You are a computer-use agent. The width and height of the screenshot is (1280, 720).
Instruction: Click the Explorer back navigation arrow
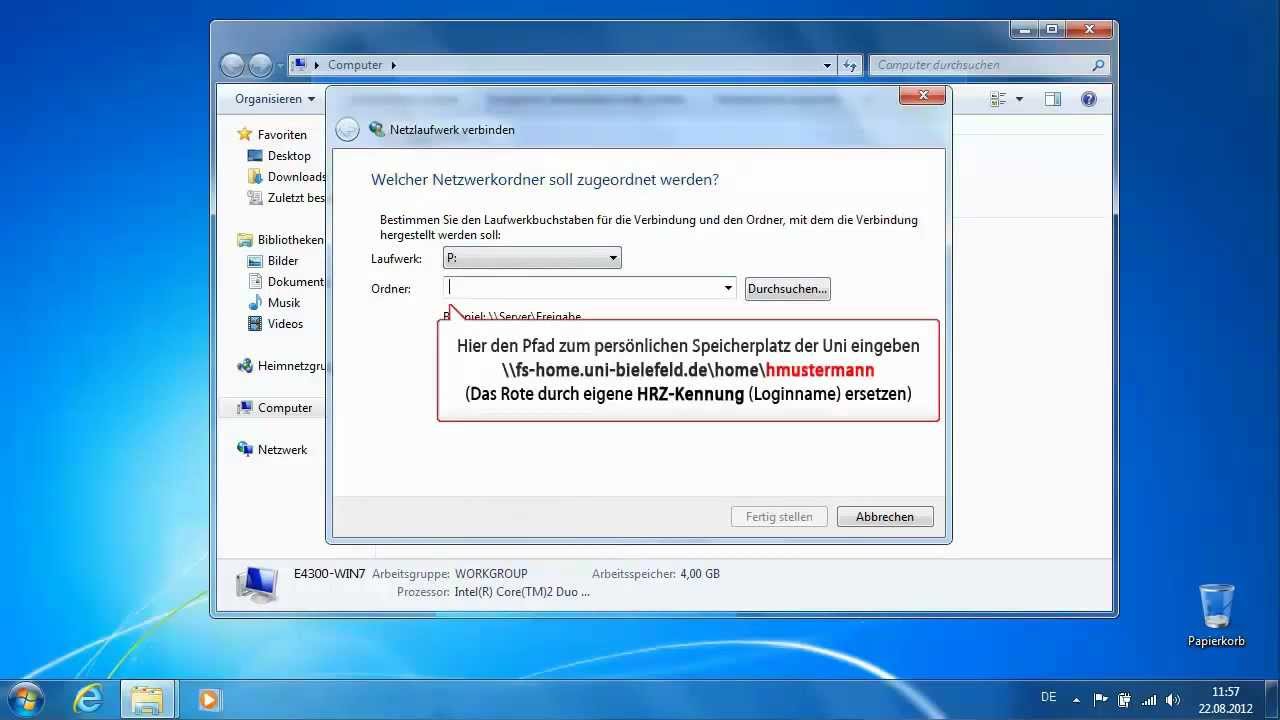click(x=232, y=65)
